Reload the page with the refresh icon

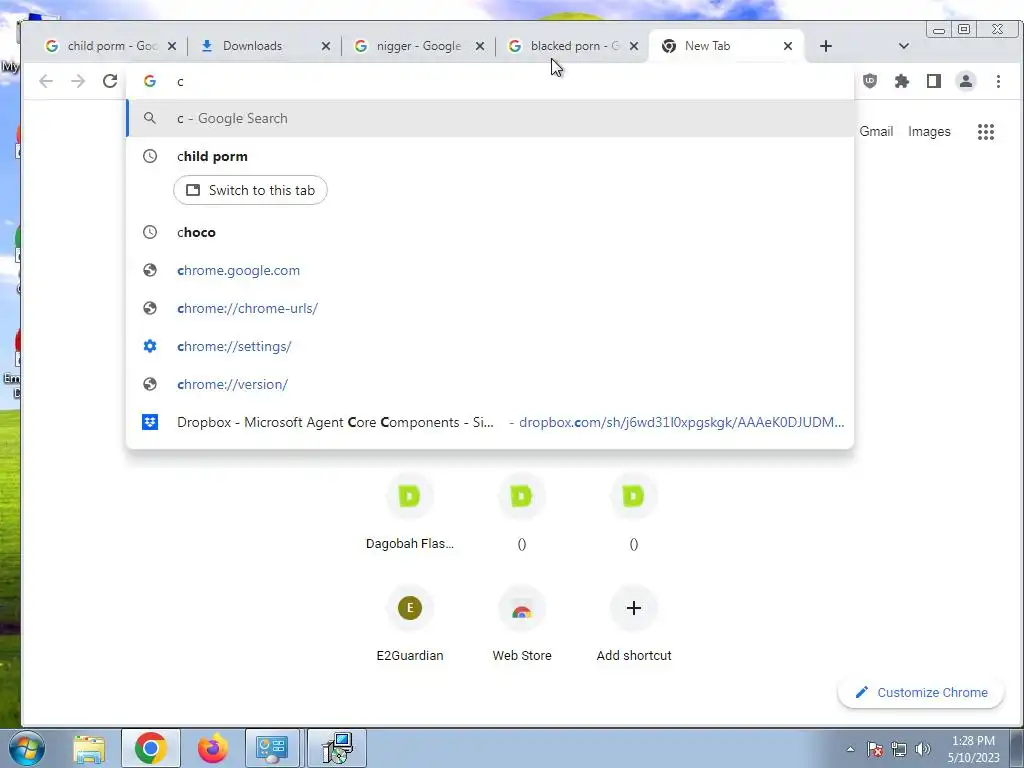coord(110,81)
